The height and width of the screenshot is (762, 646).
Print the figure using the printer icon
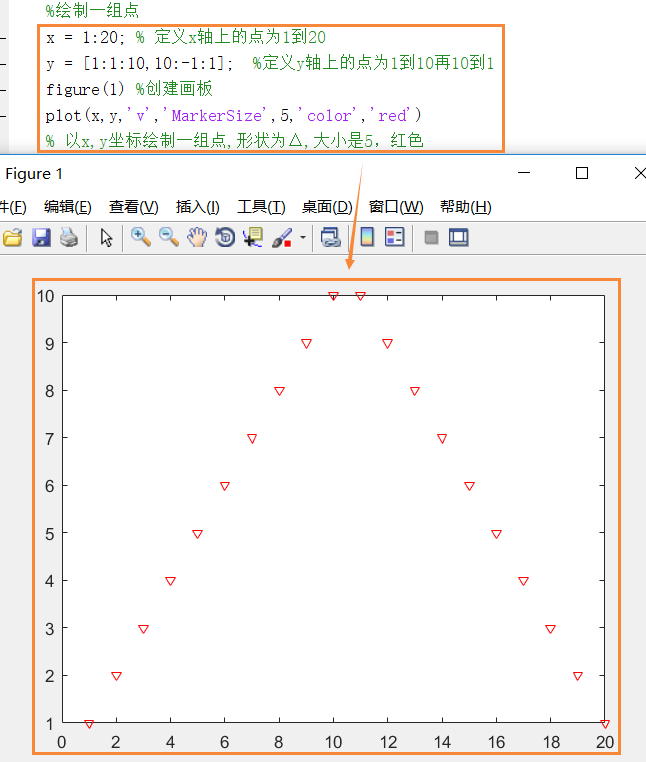point(68,238)
